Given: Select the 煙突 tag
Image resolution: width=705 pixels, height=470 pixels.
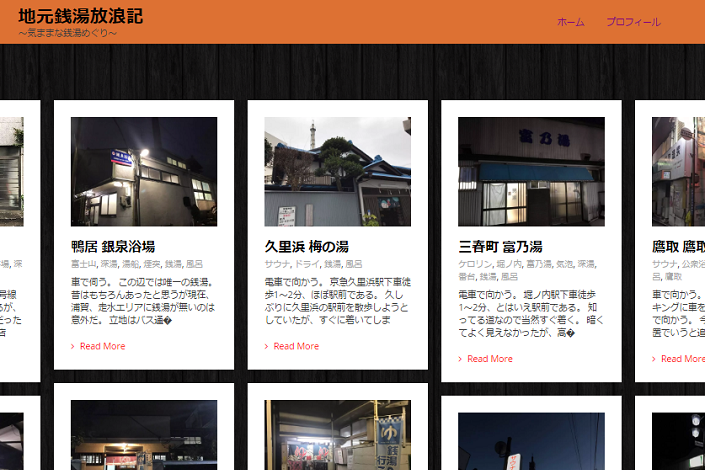Looking at the screenshot, I should click(154, 264).
